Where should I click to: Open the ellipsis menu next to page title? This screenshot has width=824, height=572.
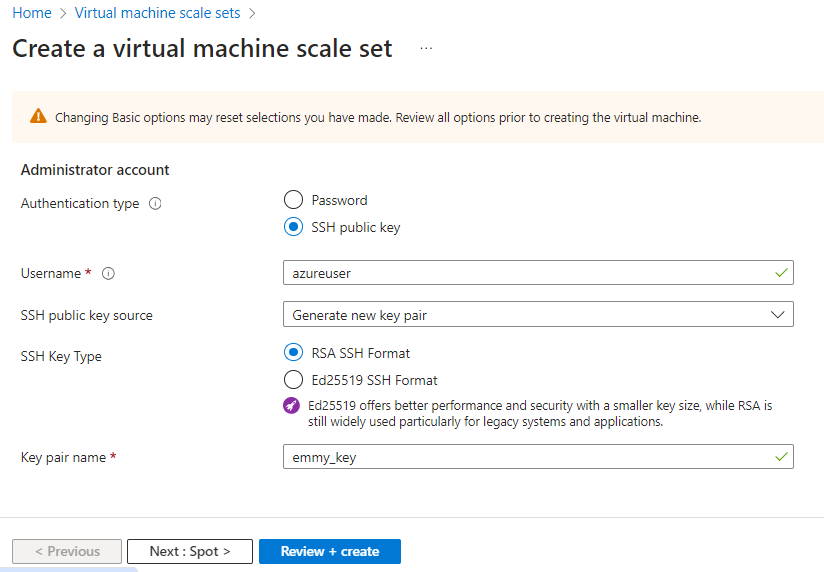tap(426, 48)
